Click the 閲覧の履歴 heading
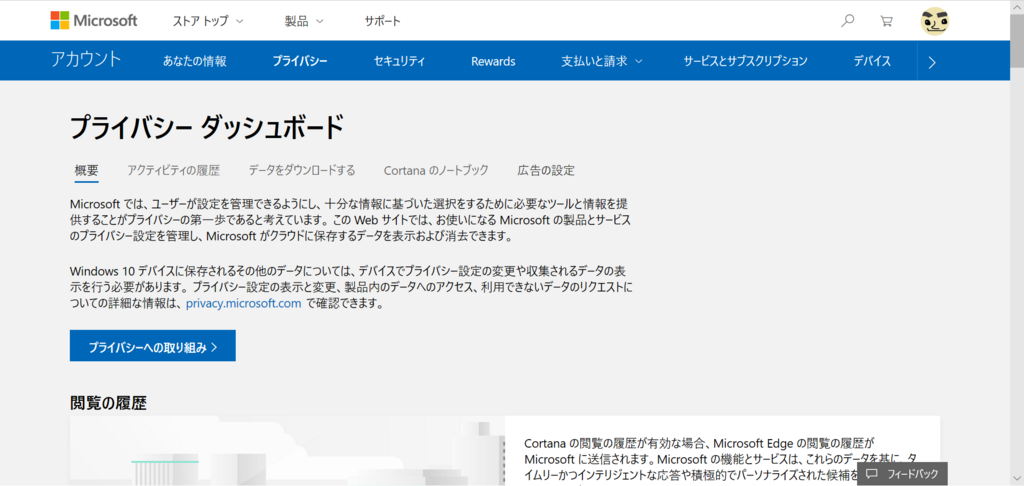The width and height of the screenshot is (1024, 486). [x=108, y=403]
